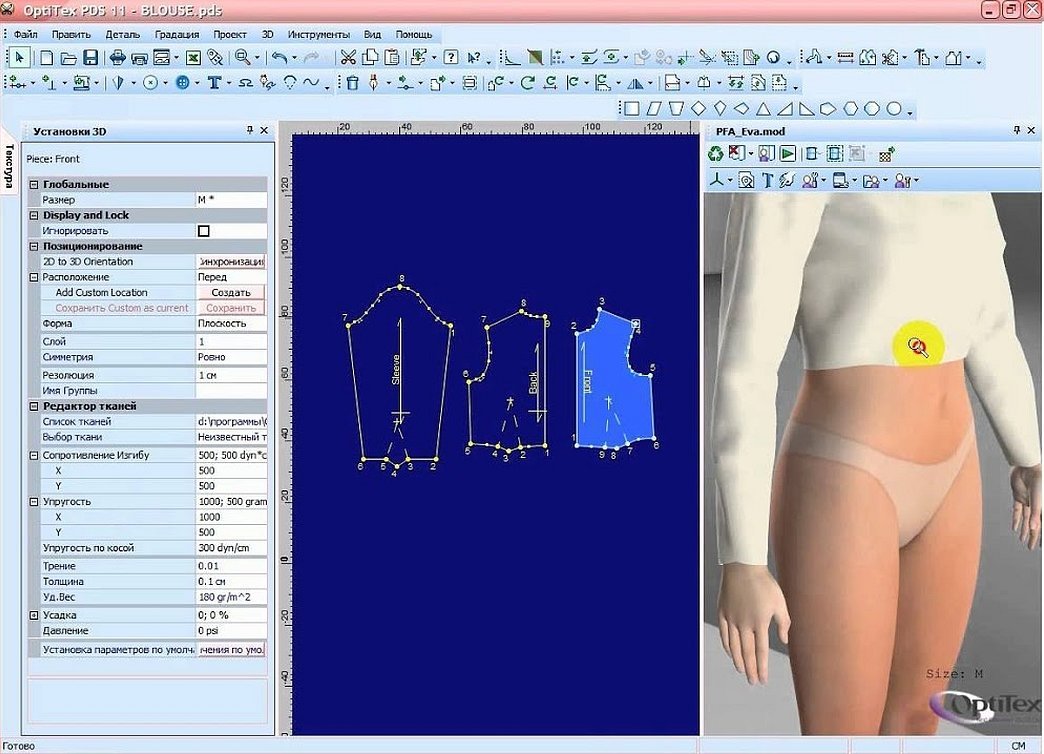This screenshot has width=1044, height=754.
Task: Switch to the Текстура side tab
Action: point(9,166)
